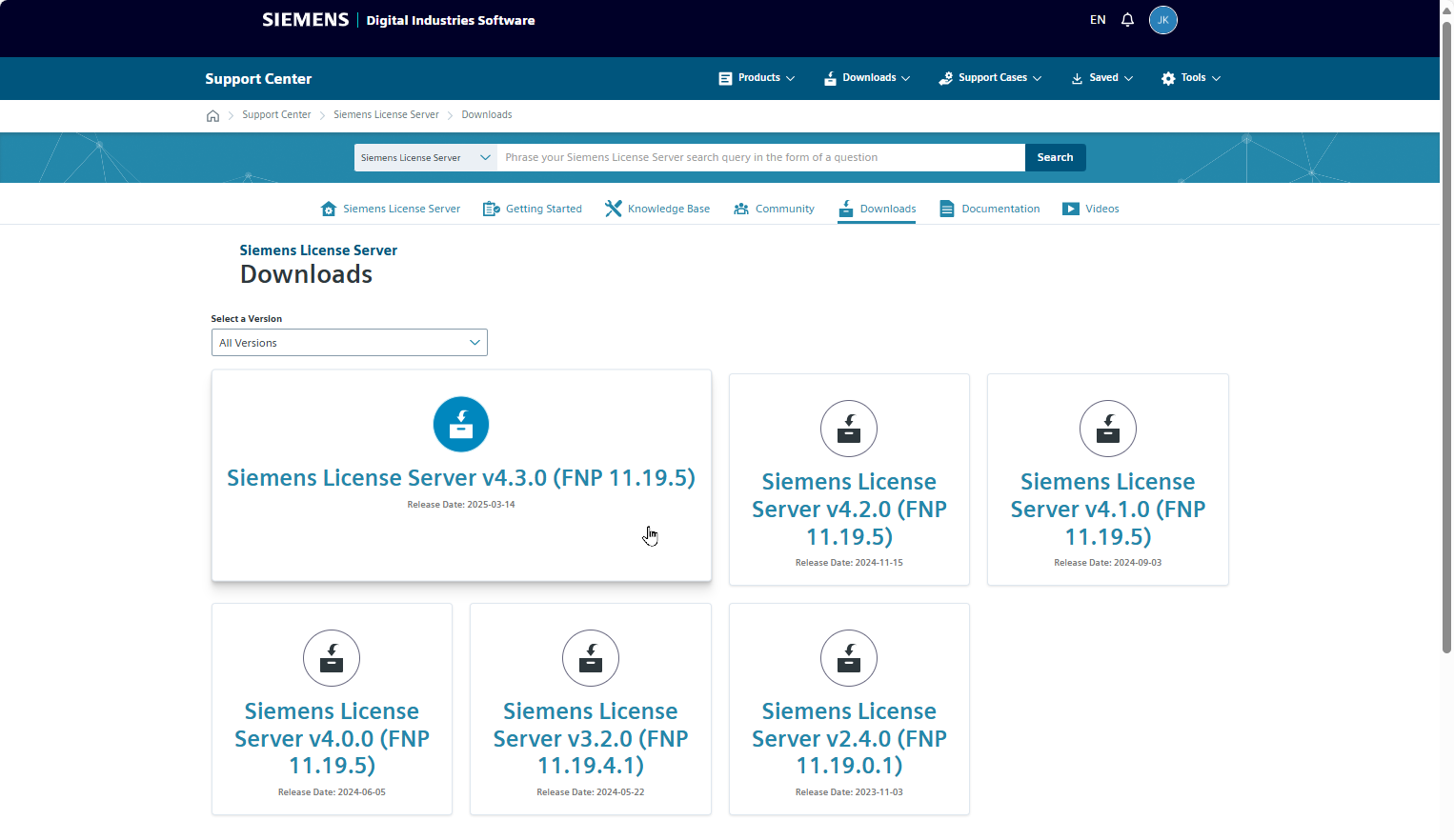The height and width of the screenshot is (840, 1454).
Task: Click Siemens License Server breadcrumb link
Action: [386, 115]
